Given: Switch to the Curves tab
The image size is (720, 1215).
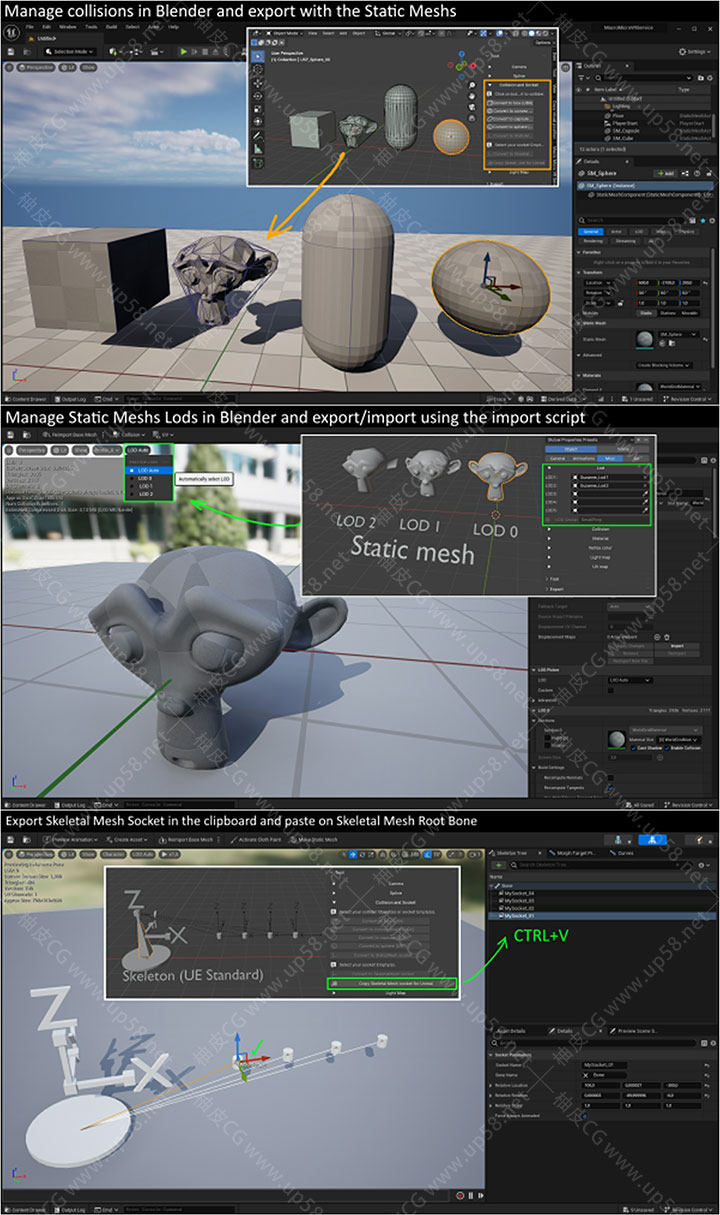Looking at the screenshot, I should point(622,853).
